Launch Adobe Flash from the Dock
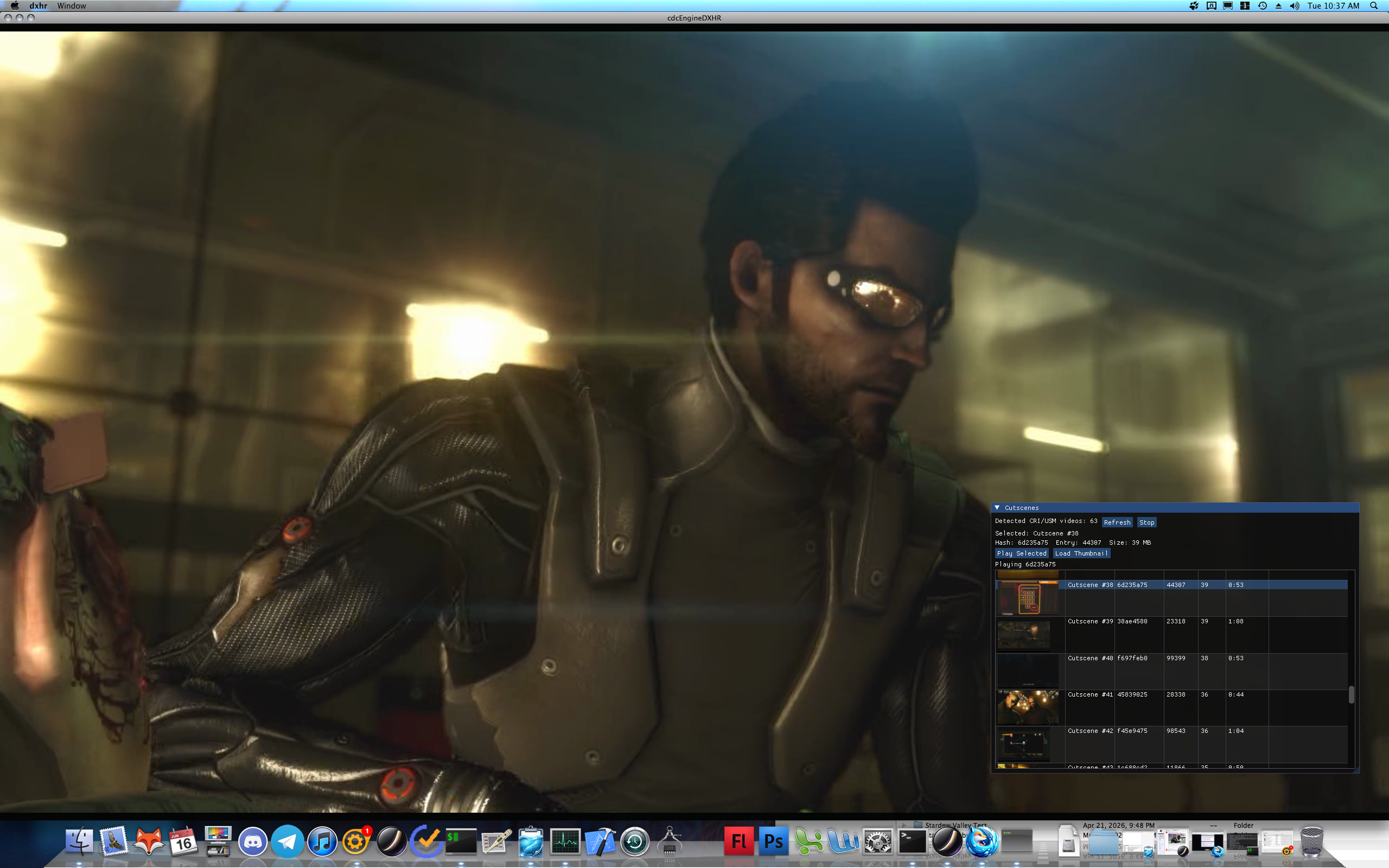 tap(738, 841)
